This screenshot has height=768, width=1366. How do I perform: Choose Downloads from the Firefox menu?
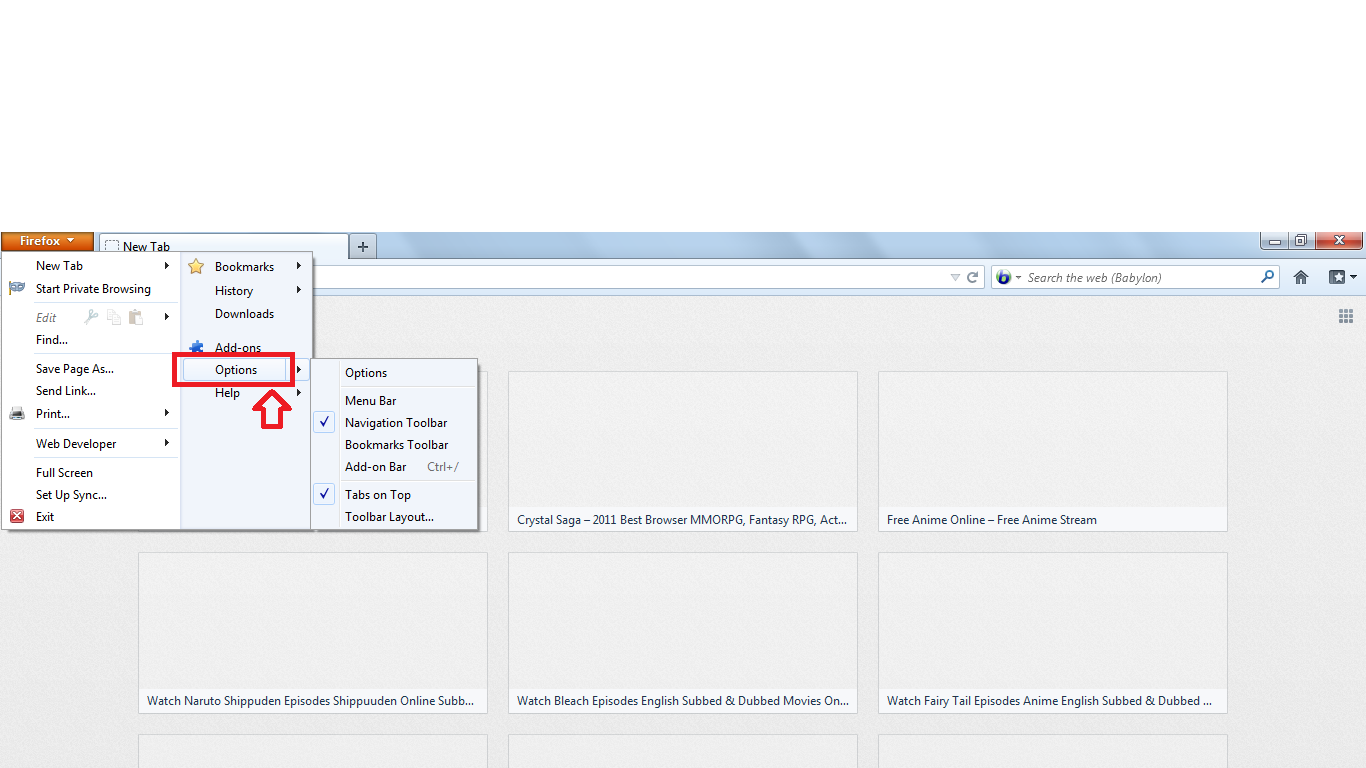[x=244, y=314]
